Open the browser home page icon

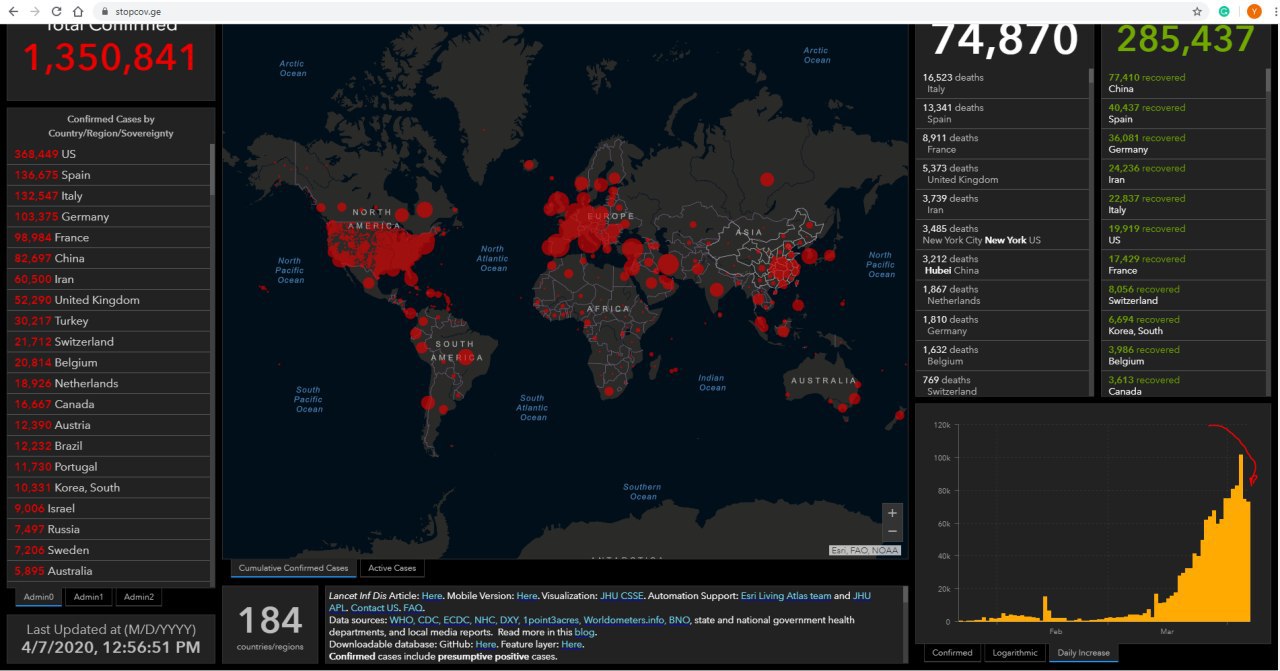[77, 11]
